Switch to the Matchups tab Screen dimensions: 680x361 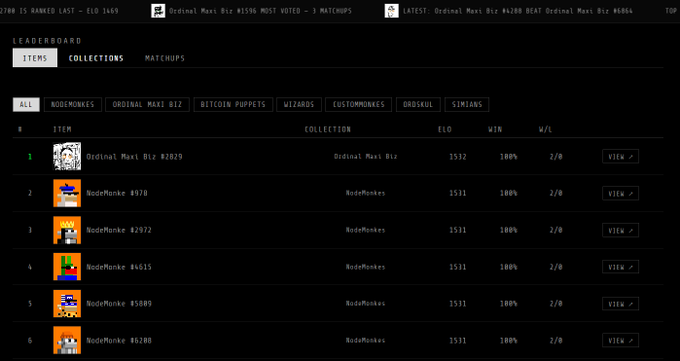[x=165, y=58]
